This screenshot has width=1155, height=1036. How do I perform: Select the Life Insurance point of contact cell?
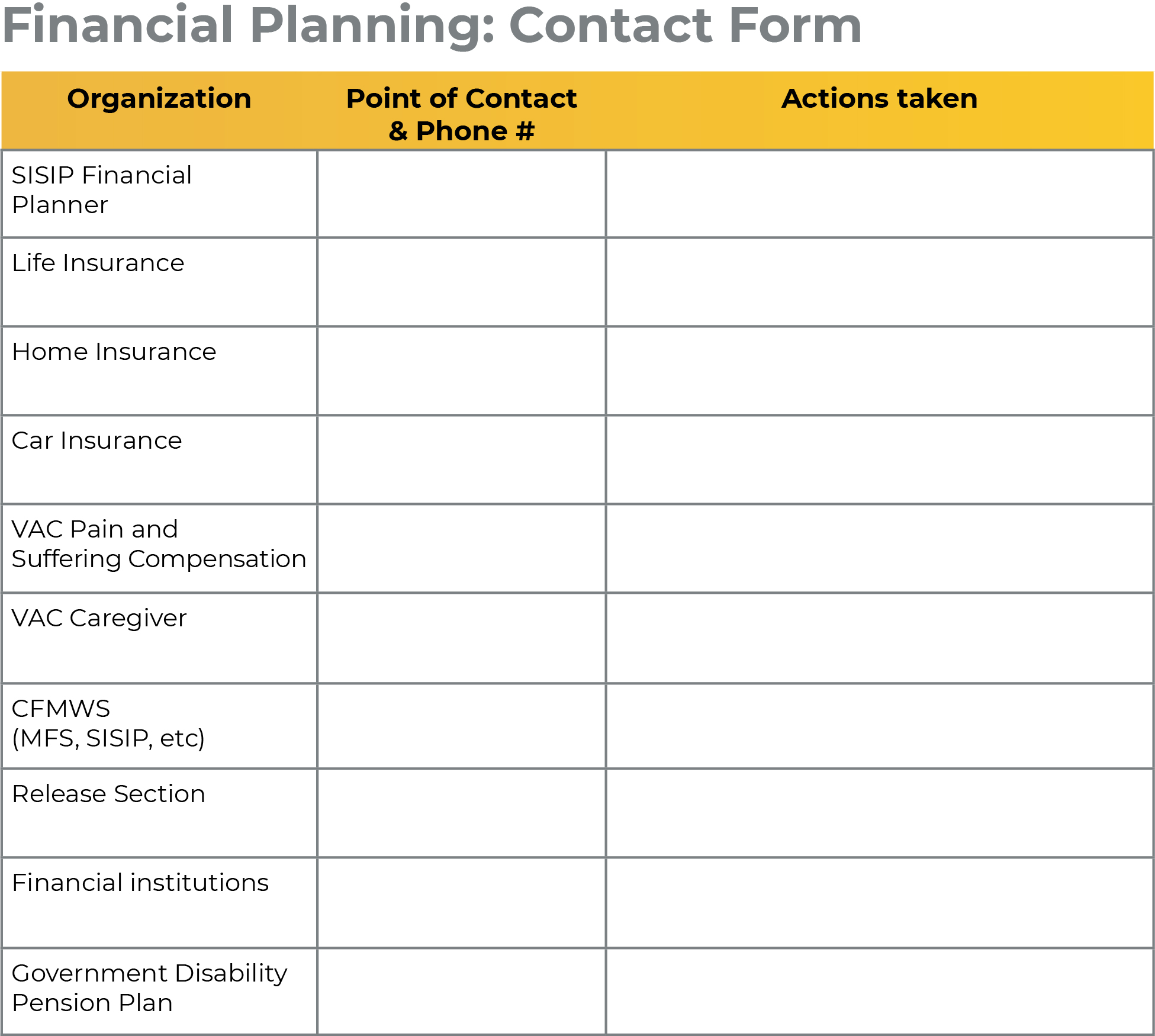(x=461, y=282)
